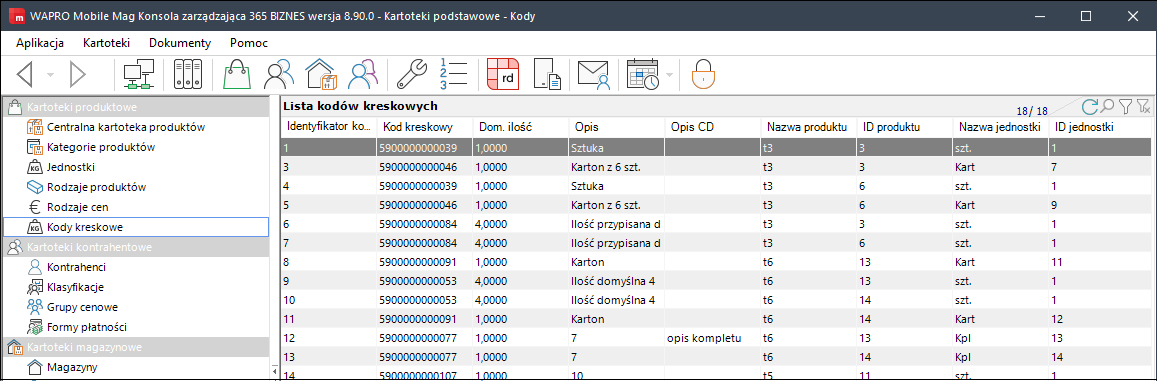The width and height of the screenshot is (1157, 381).
Task: Click the device with document toolbar icon
Action: pyautogui.click(x=548, y=74)
